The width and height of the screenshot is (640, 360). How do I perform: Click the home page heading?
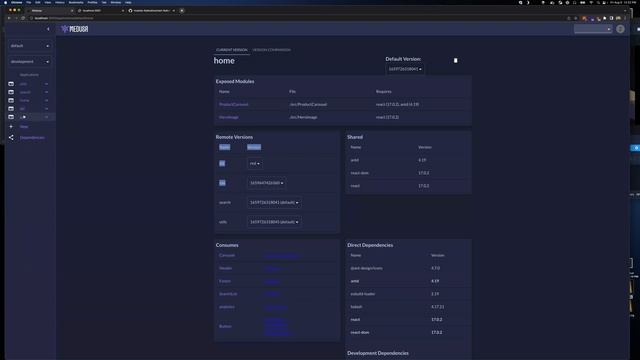(224, 61)
